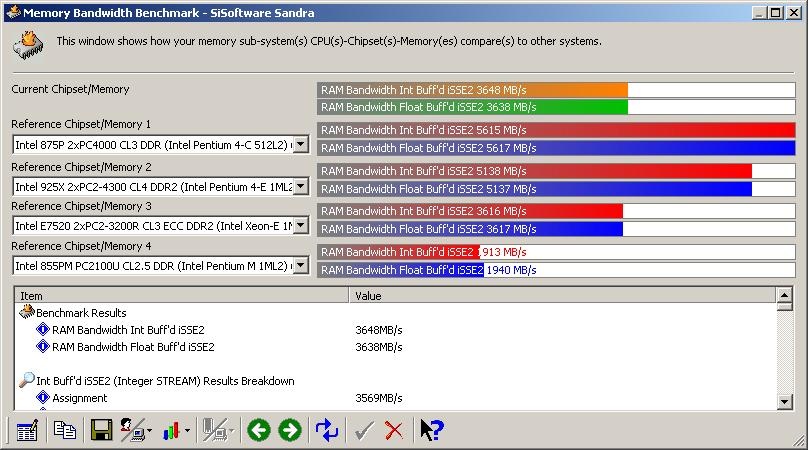Click the magnifier icon beside Results Breakdown
Viewport: 808px width, 450px height.
point(27,380)
